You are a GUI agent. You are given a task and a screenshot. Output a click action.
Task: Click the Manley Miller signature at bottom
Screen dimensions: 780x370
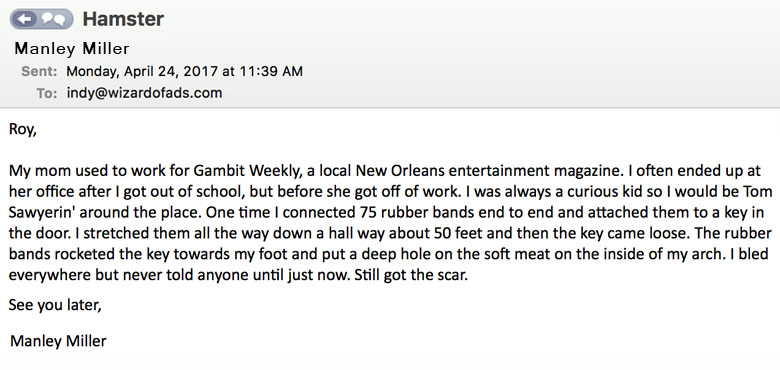click(x=58, y=341)
